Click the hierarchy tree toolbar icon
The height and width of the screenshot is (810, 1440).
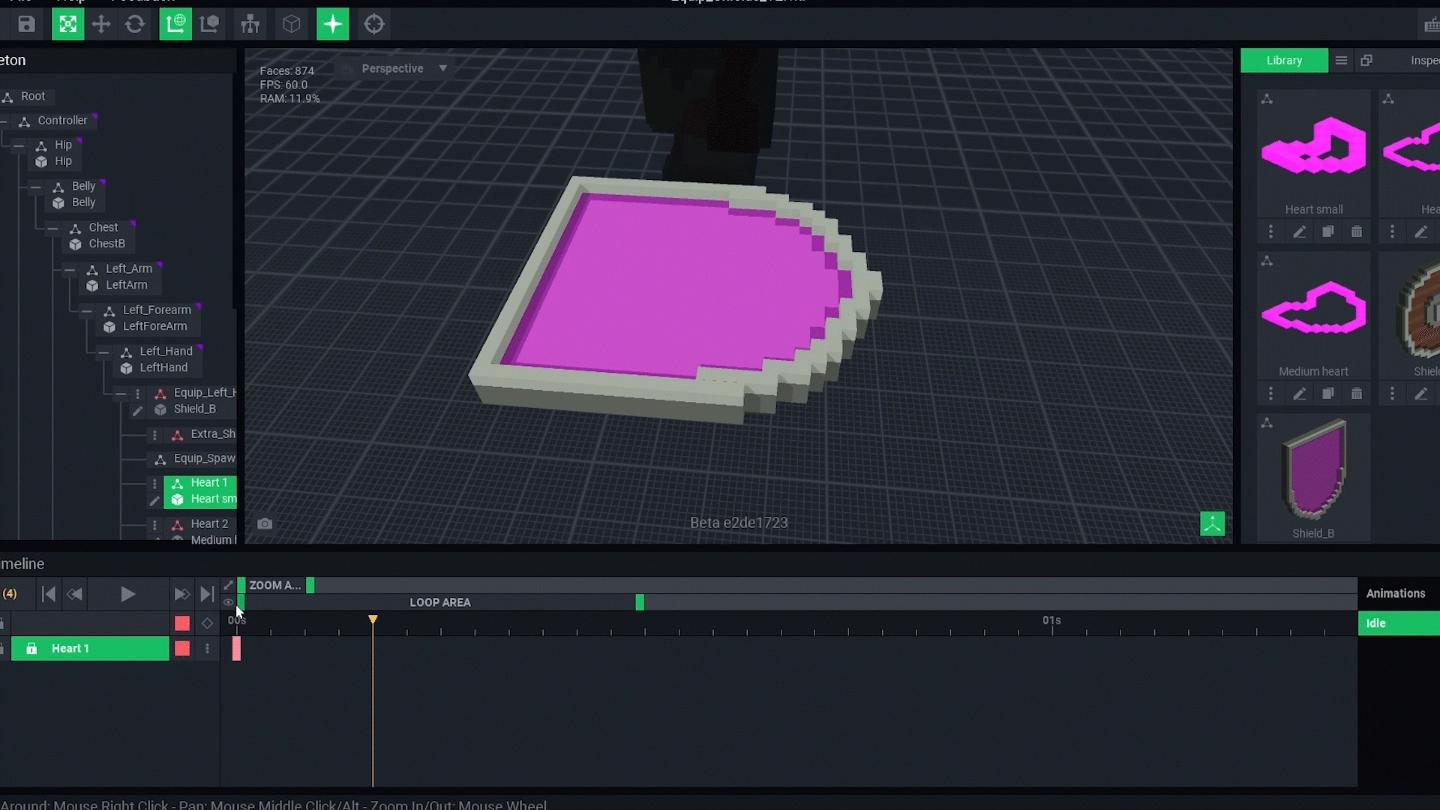pos(250,24)
